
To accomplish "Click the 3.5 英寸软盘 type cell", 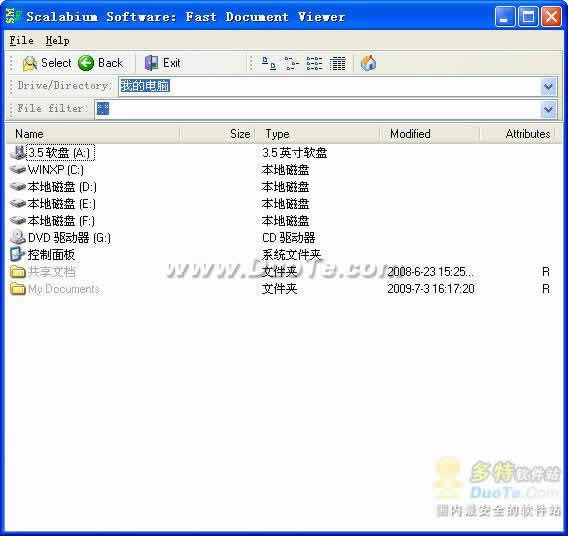I will [295, 153].
